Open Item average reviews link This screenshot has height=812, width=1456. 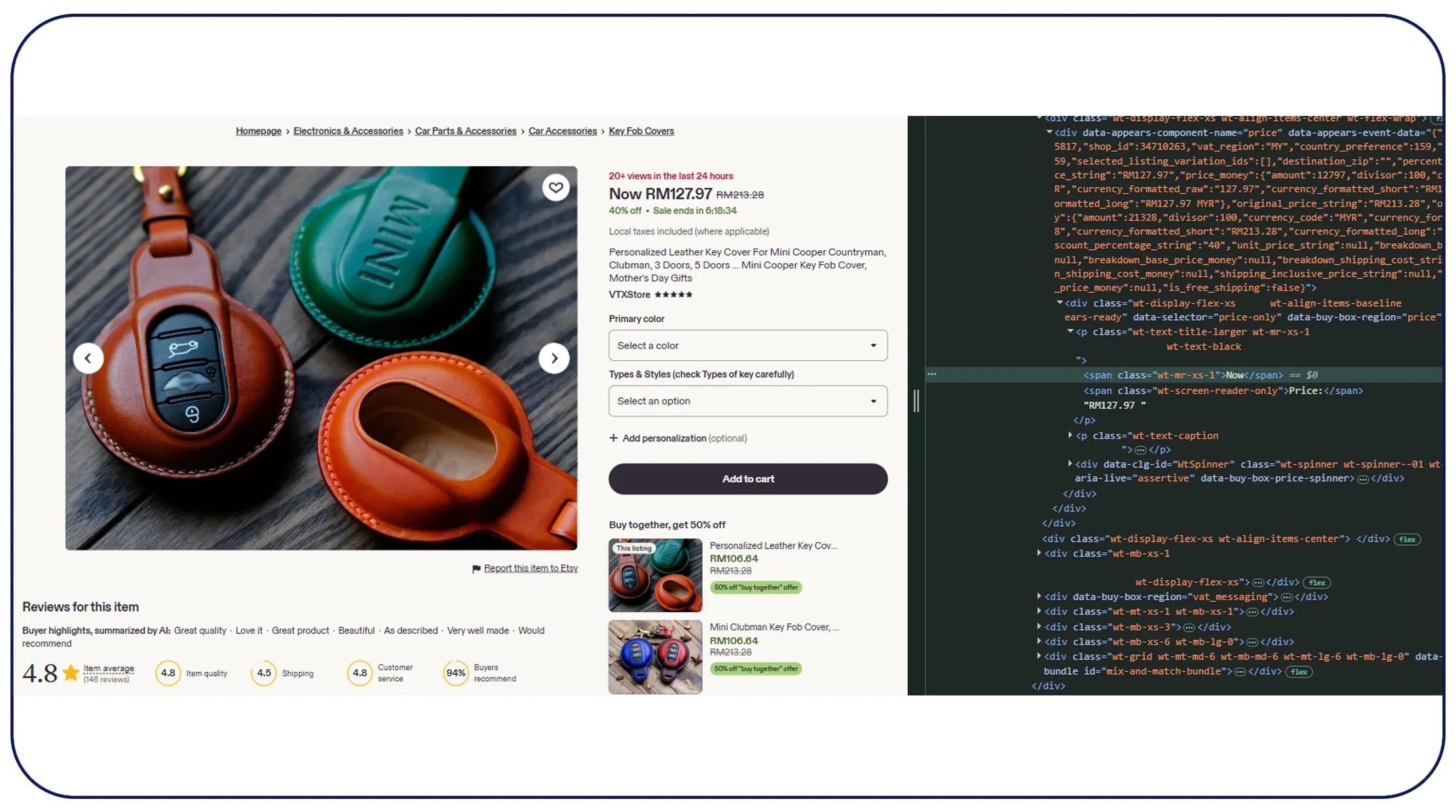[109, 669]
